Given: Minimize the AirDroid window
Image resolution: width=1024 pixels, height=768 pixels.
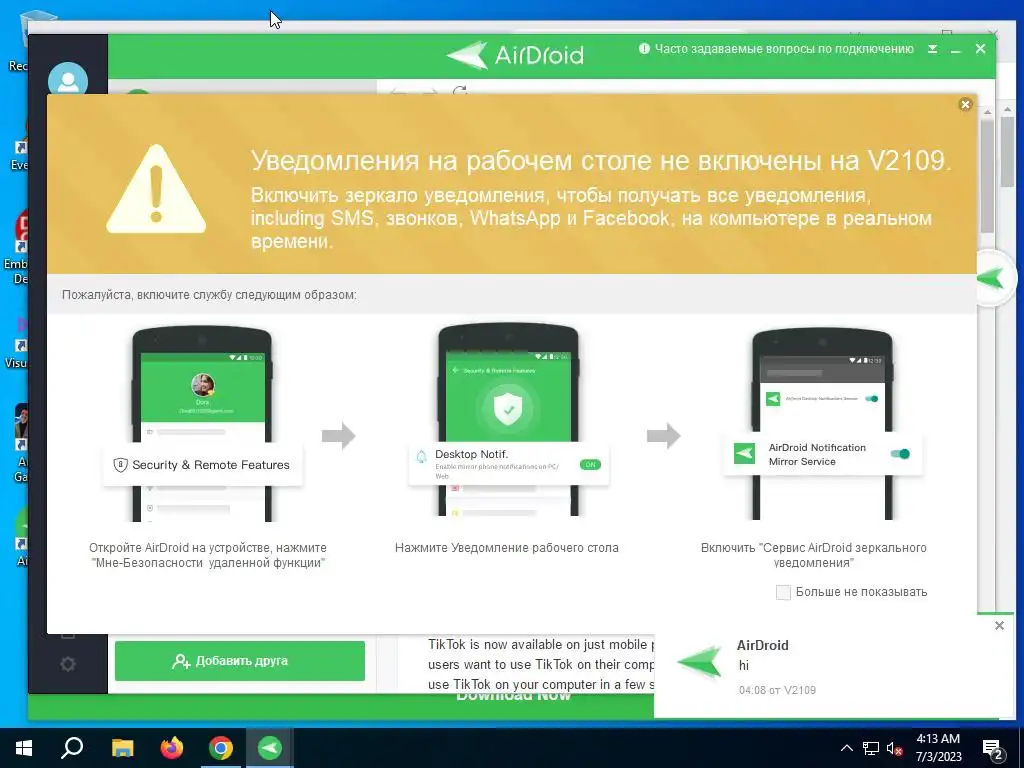Looking at the screenshot, I should pyautogui.click(x=956, y=49).
